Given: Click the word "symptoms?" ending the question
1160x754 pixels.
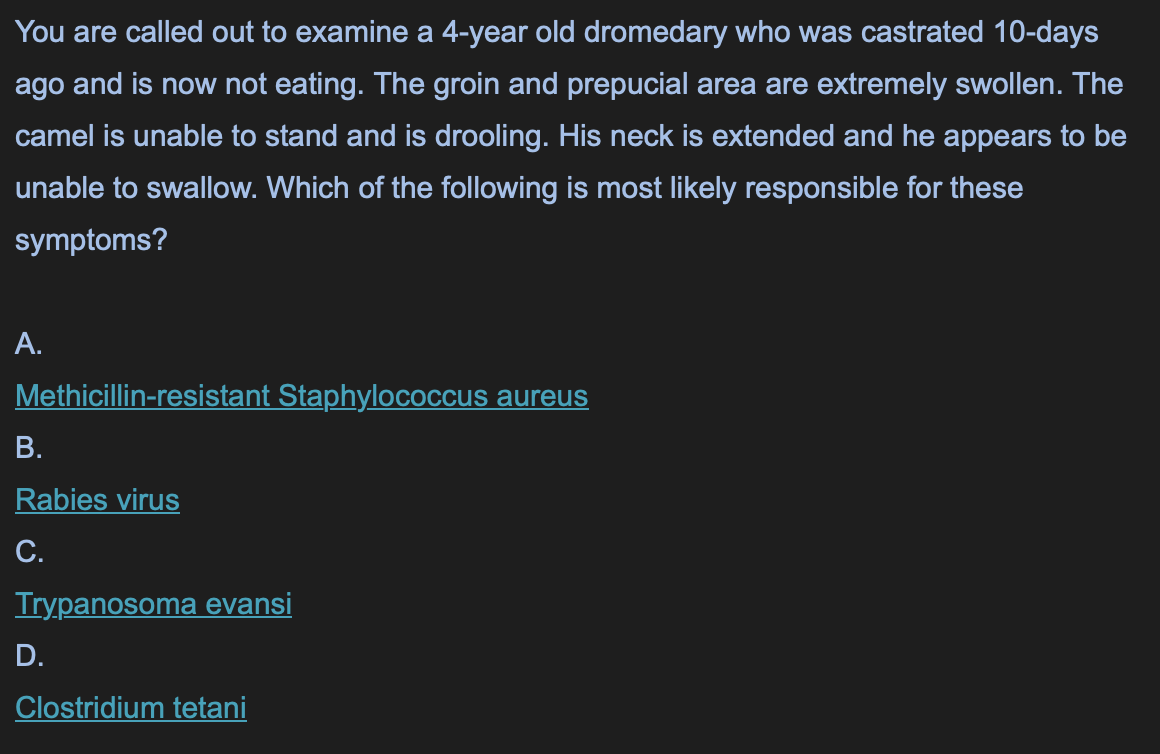Looking at the screenshot, I should click(91, 240).
